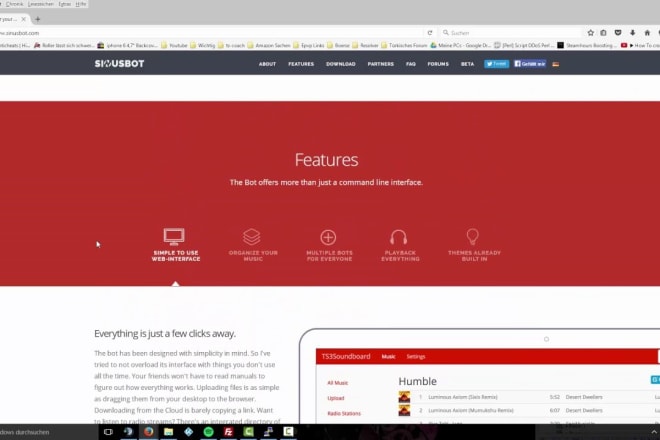Focus the sinusbot.com address bar
Image resolution: width=660 pixels, height=440 pixels.
click(210, 33)
